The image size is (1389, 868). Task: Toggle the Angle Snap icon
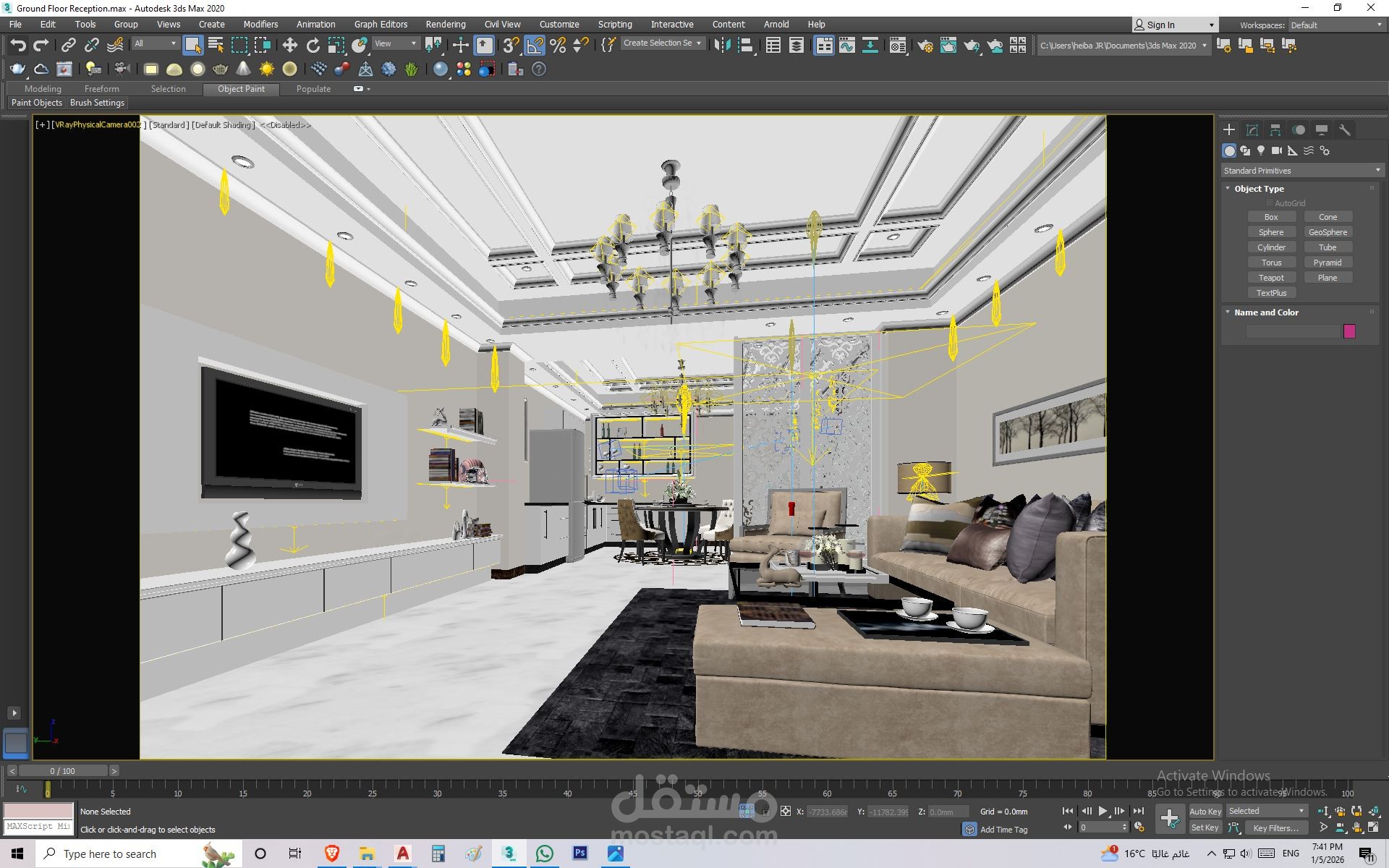point(535,46)
